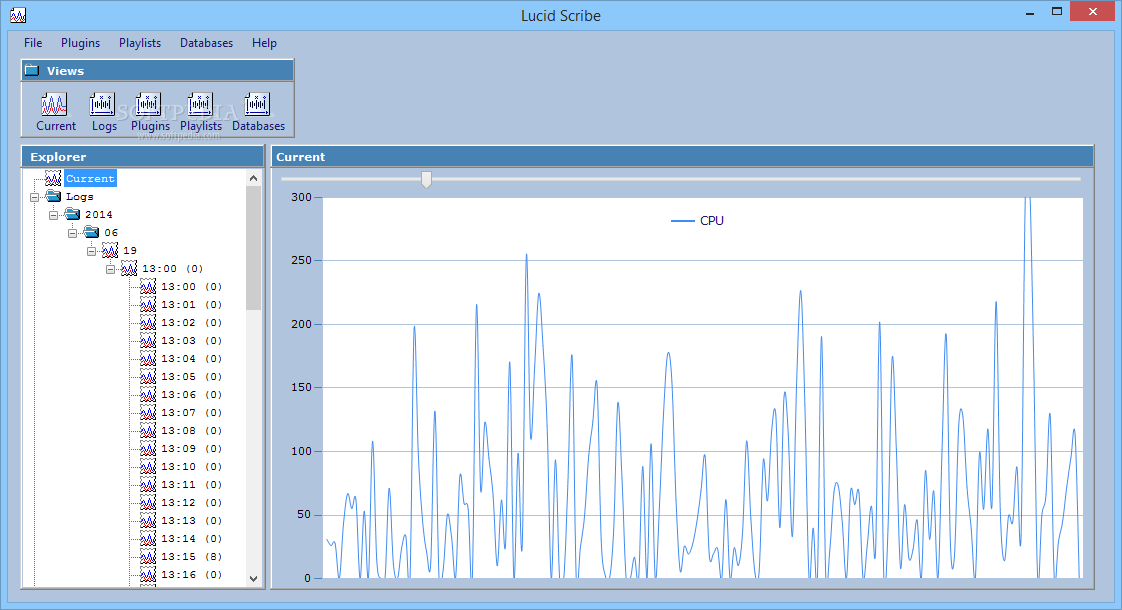Click the chart icon of 13:02 (0) entry
Screen dimensions: 1122x610
coord(148,322)
